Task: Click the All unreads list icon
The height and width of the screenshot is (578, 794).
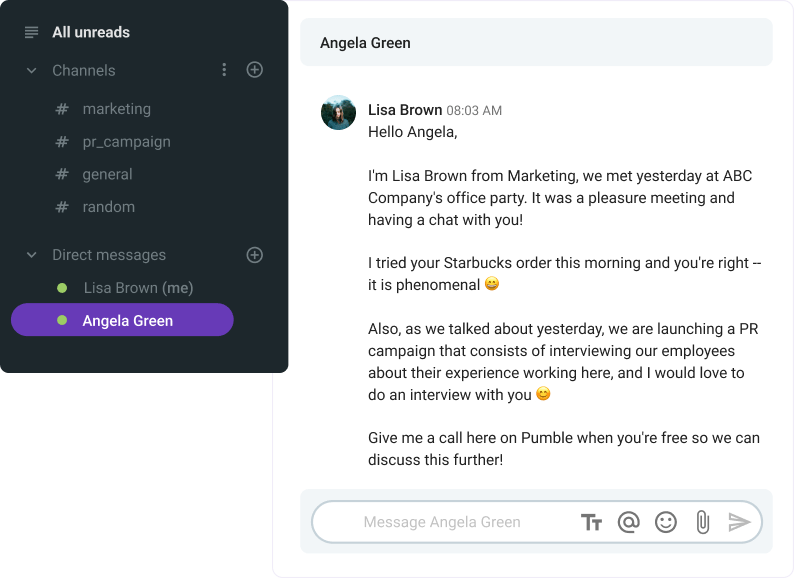Action: click(32, 32)
